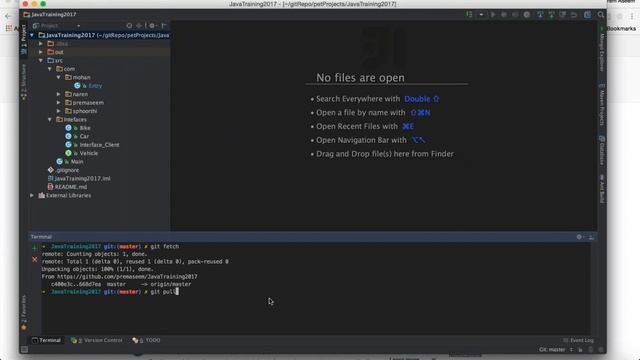Click the Hide Project panel icon

pyautogui.click(x=164, y=26)
